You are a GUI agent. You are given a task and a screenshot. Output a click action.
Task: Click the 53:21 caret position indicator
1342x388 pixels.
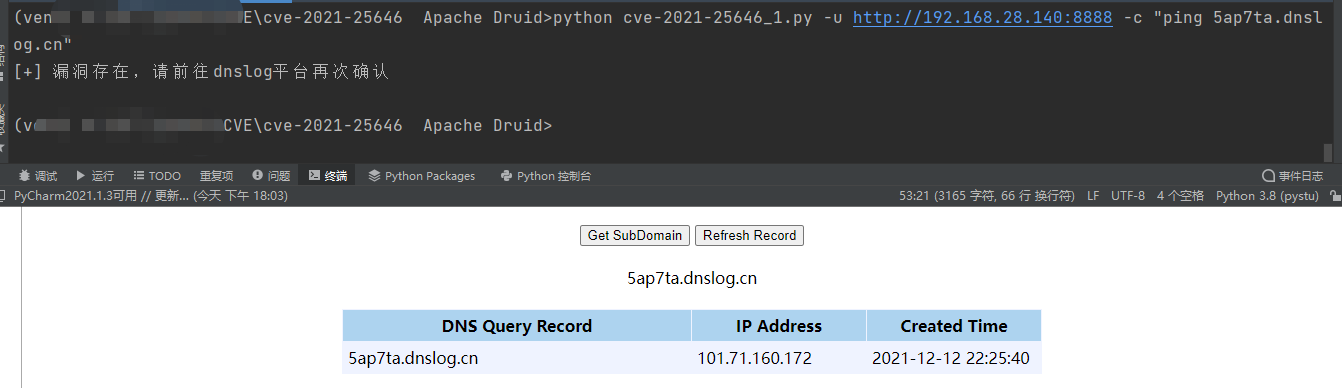point(987,196)
